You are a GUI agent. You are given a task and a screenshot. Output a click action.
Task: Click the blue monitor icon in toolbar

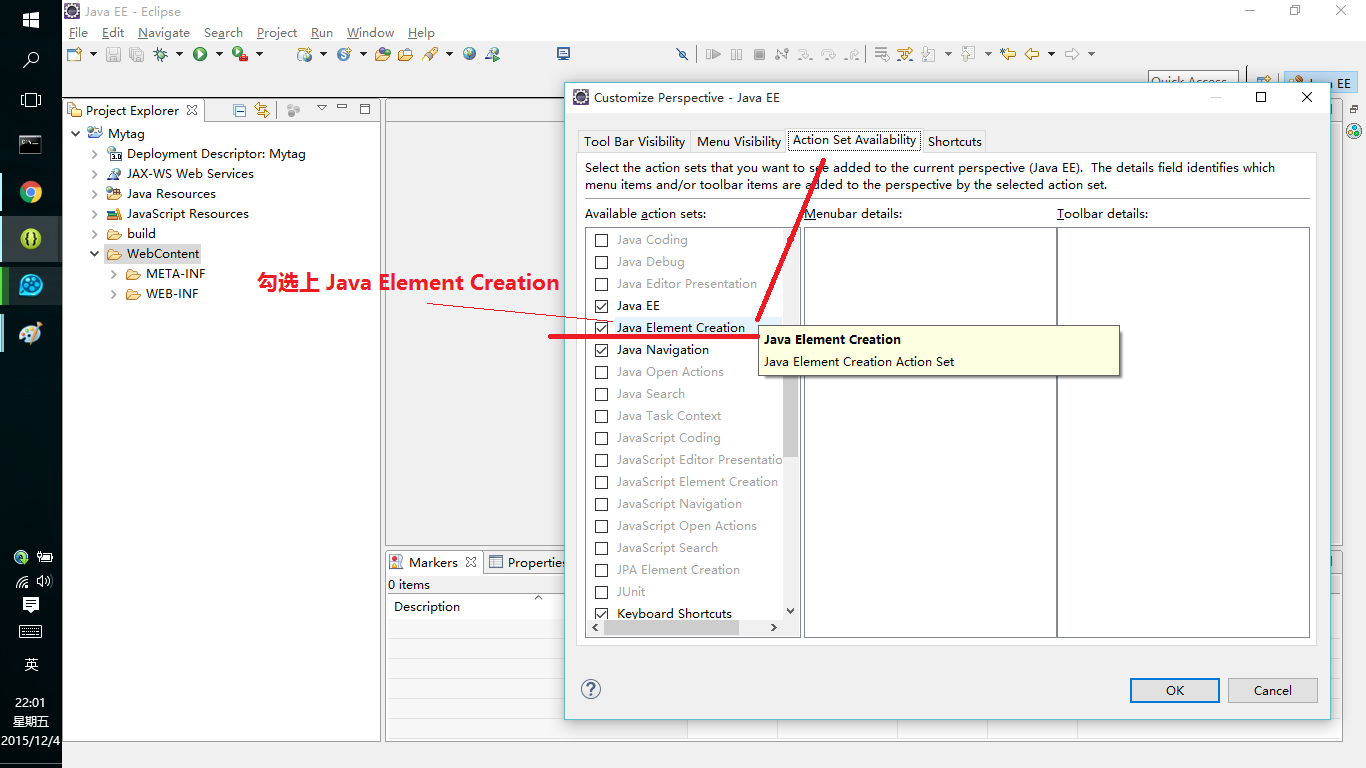[x=563, y=53]
